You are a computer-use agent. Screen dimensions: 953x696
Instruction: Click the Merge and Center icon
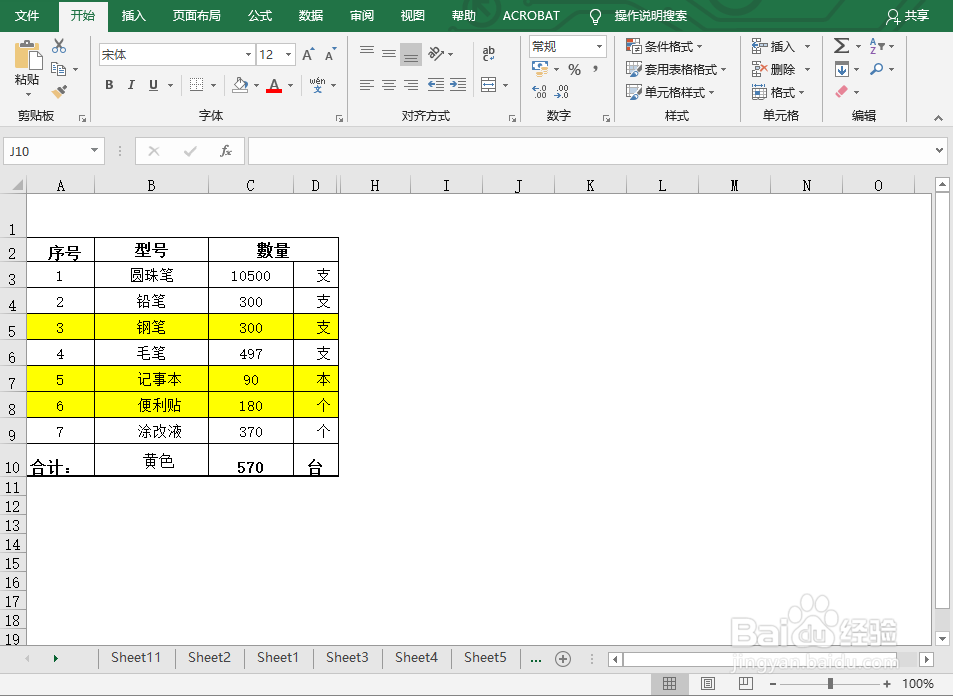(x=487, y=84)
